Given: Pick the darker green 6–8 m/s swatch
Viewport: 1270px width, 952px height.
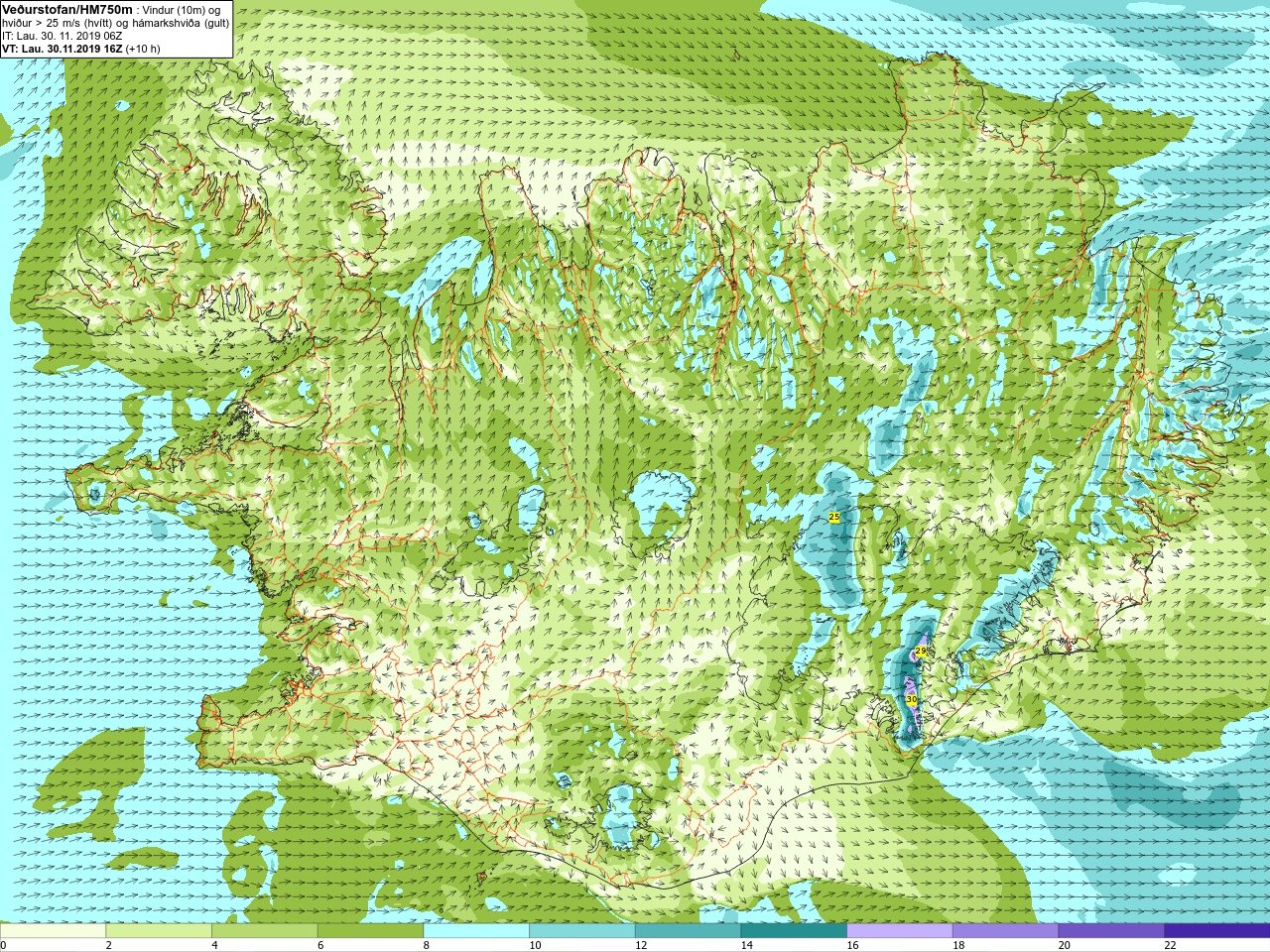Looking at the screenshot, I should pyautogui.click(x=370, y=931).
